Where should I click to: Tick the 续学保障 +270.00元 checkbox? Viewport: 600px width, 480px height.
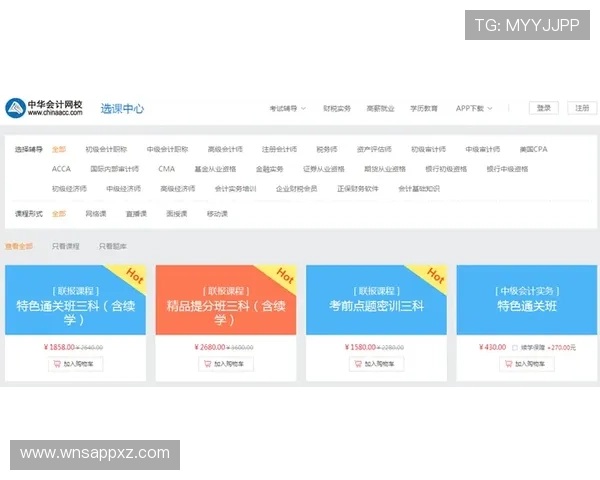coord(515,348)
